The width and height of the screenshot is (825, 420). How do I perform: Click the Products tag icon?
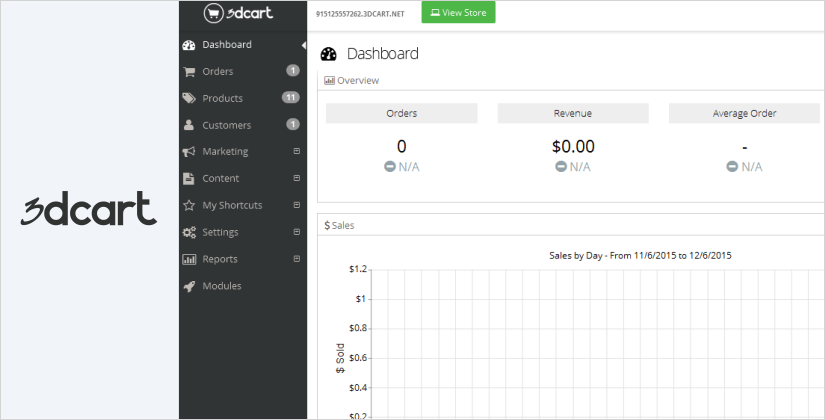click(x=189, y=98)
